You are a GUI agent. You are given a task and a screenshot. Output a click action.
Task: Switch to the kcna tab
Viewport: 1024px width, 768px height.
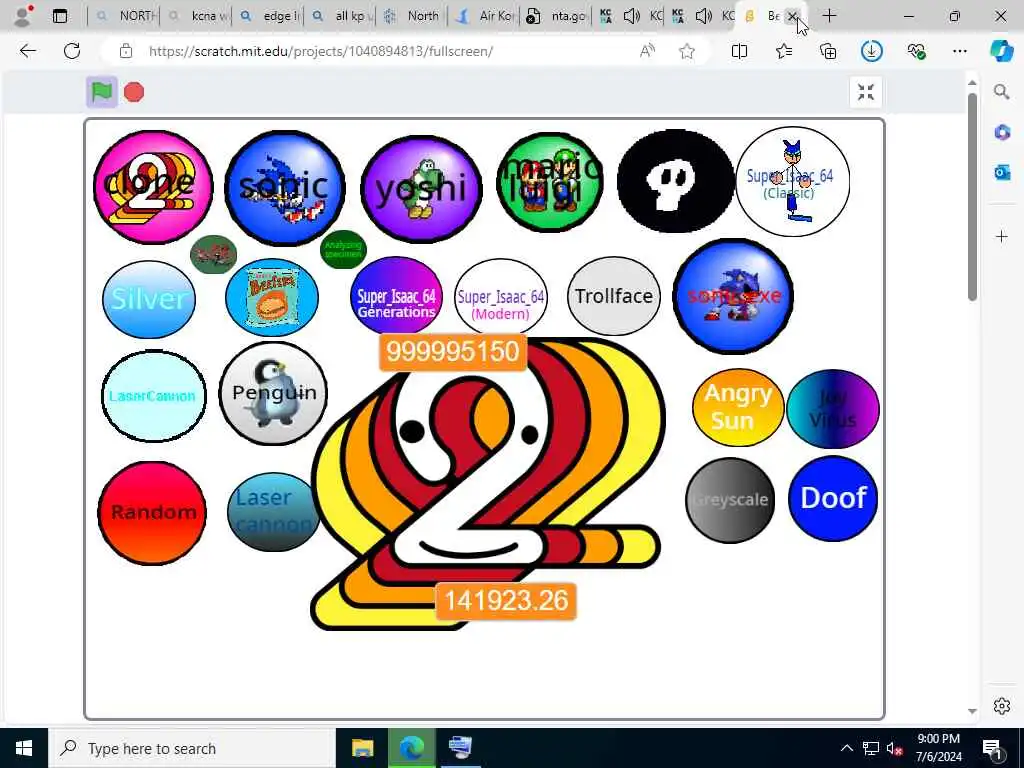click(x=196, y=16)
